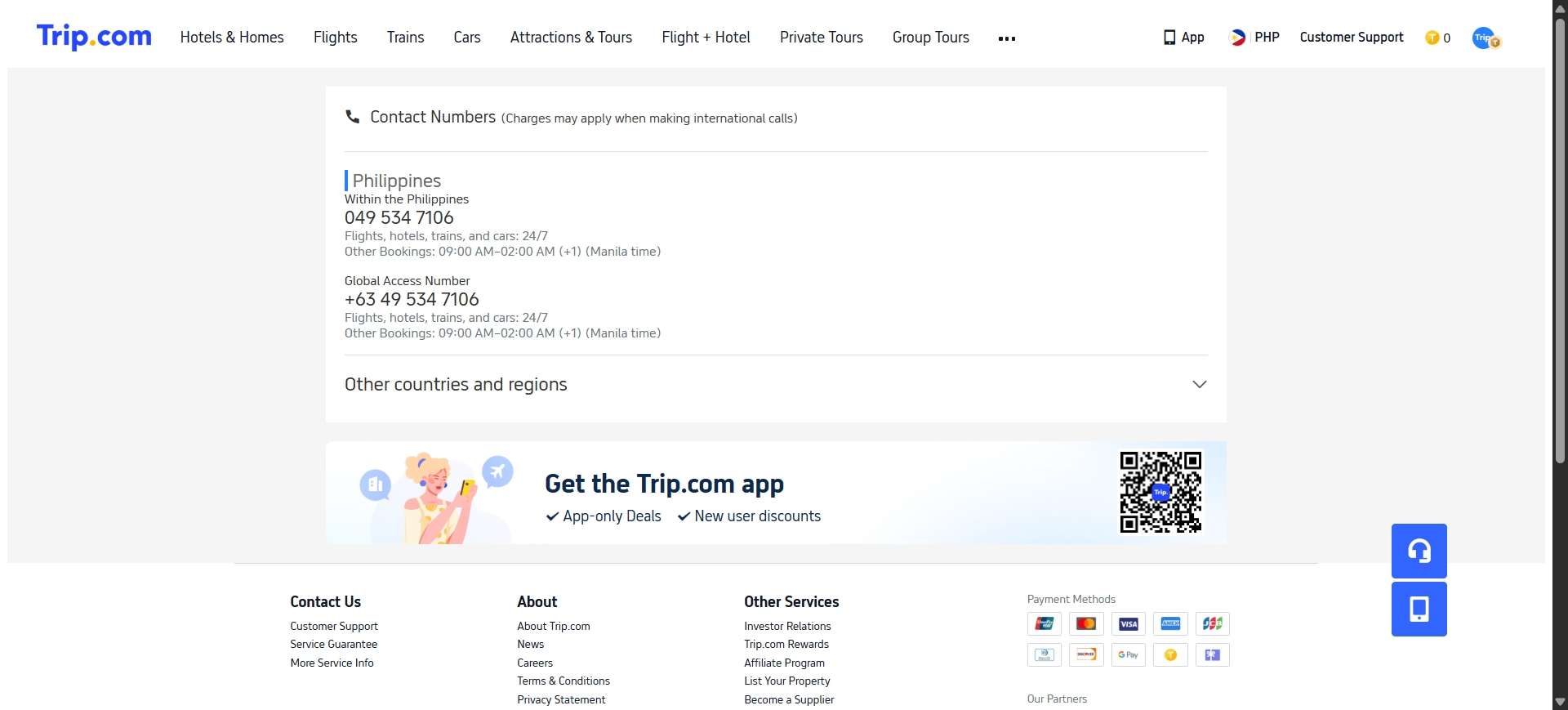Expand Other countries and regions
This screenshot has width=1568, height=710.
coord(1199,384)
